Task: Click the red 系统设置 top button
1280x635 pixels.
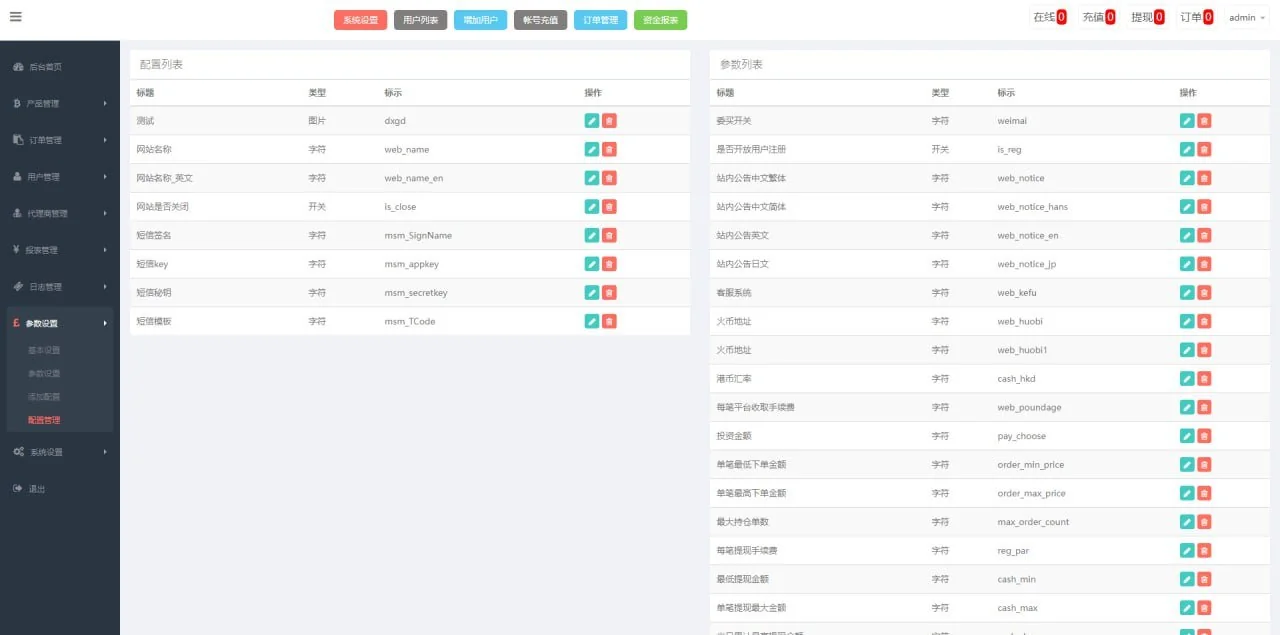Action: 360,20
